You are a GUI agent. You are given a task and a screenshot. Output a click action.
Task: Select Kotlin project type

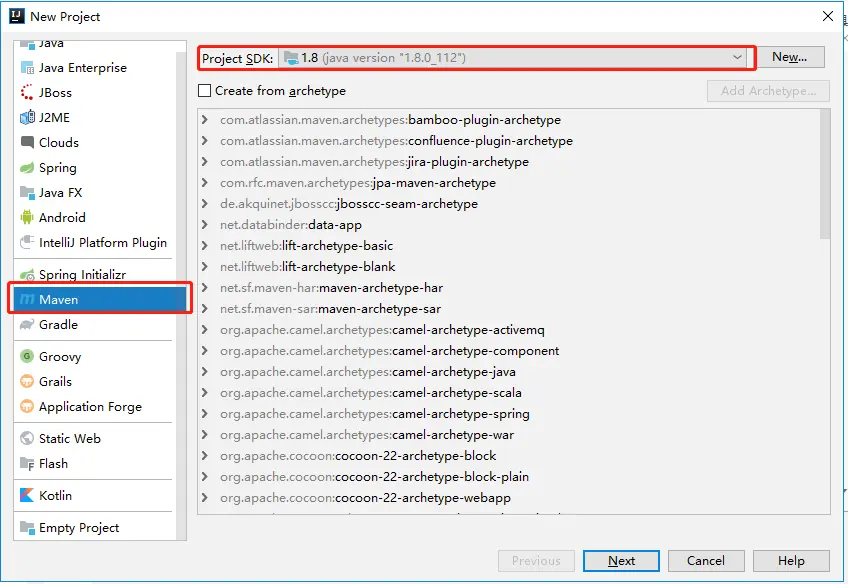click(95, 495)
